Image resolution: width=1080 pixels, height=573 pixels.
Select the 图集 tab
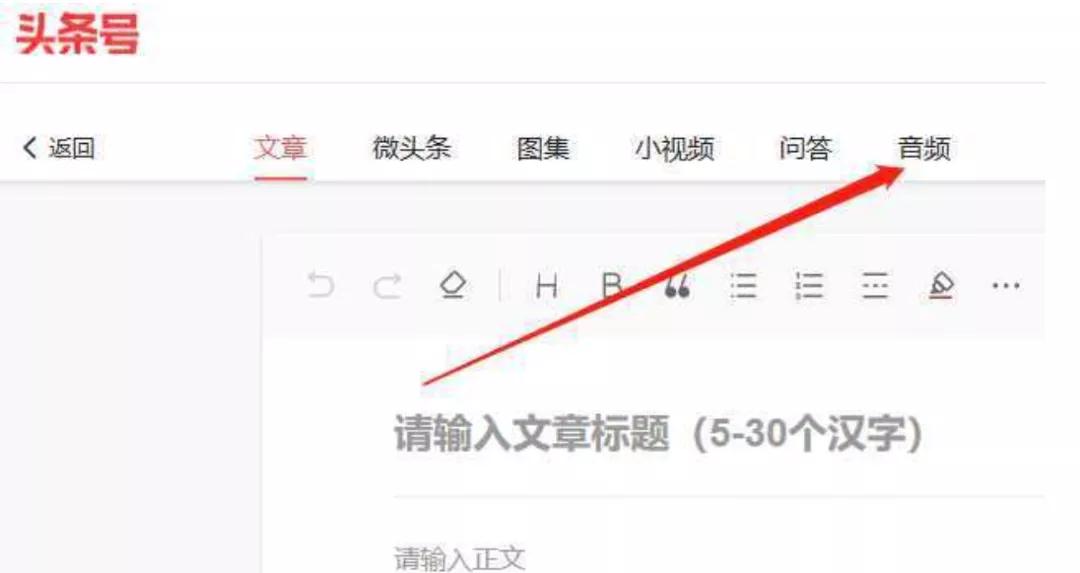coord(543,147)
